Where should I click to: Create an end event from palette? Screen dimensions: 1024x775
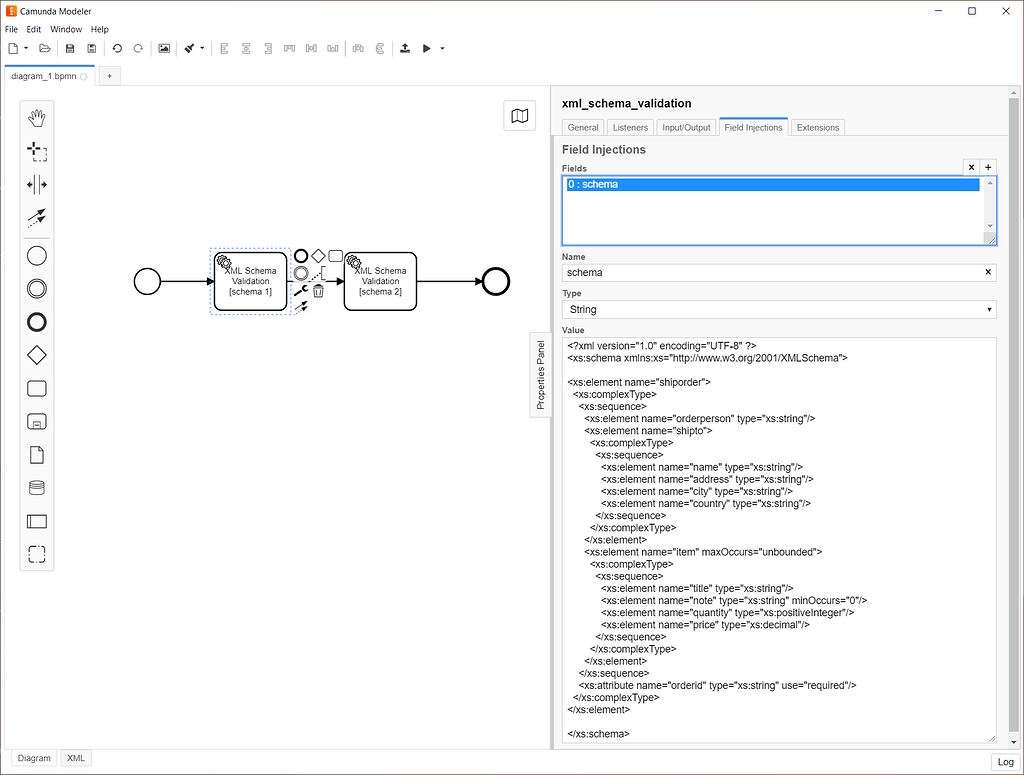(x=37, y=322)
